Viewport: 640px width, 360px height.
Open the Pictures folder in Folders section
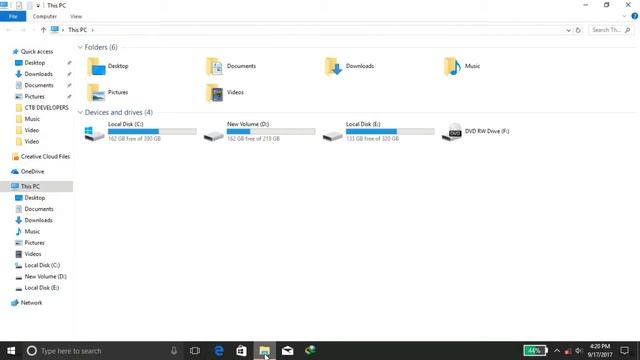tap(96, 93)
